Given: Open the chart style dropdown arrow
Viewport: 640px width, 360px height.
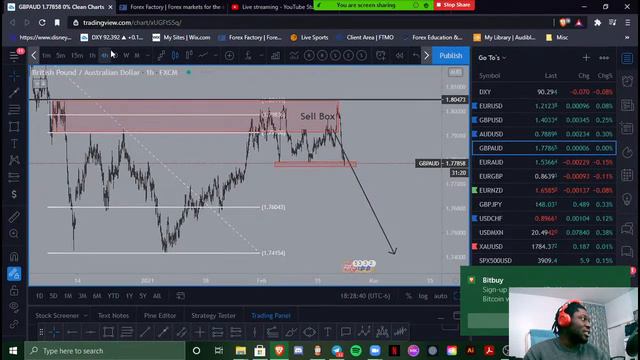Looking at the screenshot, I should (x=216, y=56).
